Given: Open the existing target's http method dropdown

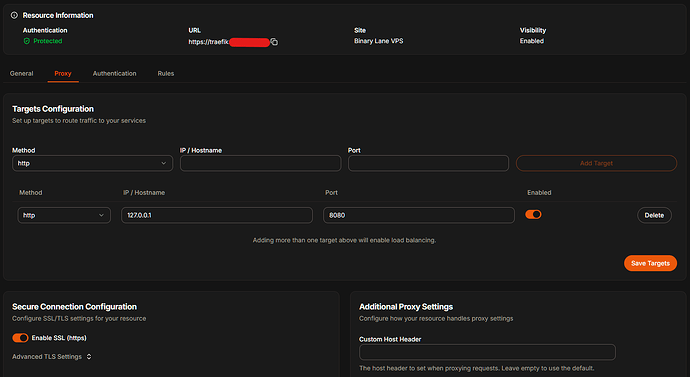Looking at the screenshot, I should pyautogui.click(x=64, y=215).
